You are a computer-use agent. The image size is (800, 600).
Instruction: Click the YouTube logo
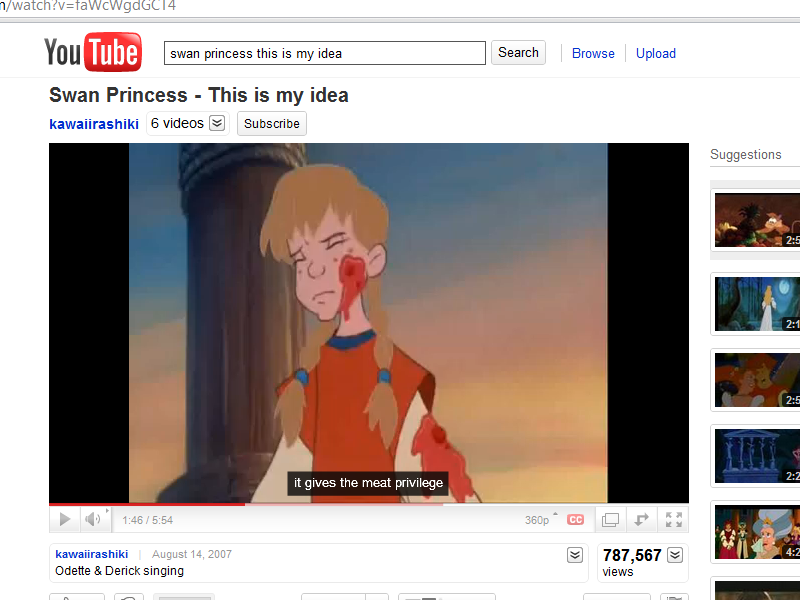(93, 52)
